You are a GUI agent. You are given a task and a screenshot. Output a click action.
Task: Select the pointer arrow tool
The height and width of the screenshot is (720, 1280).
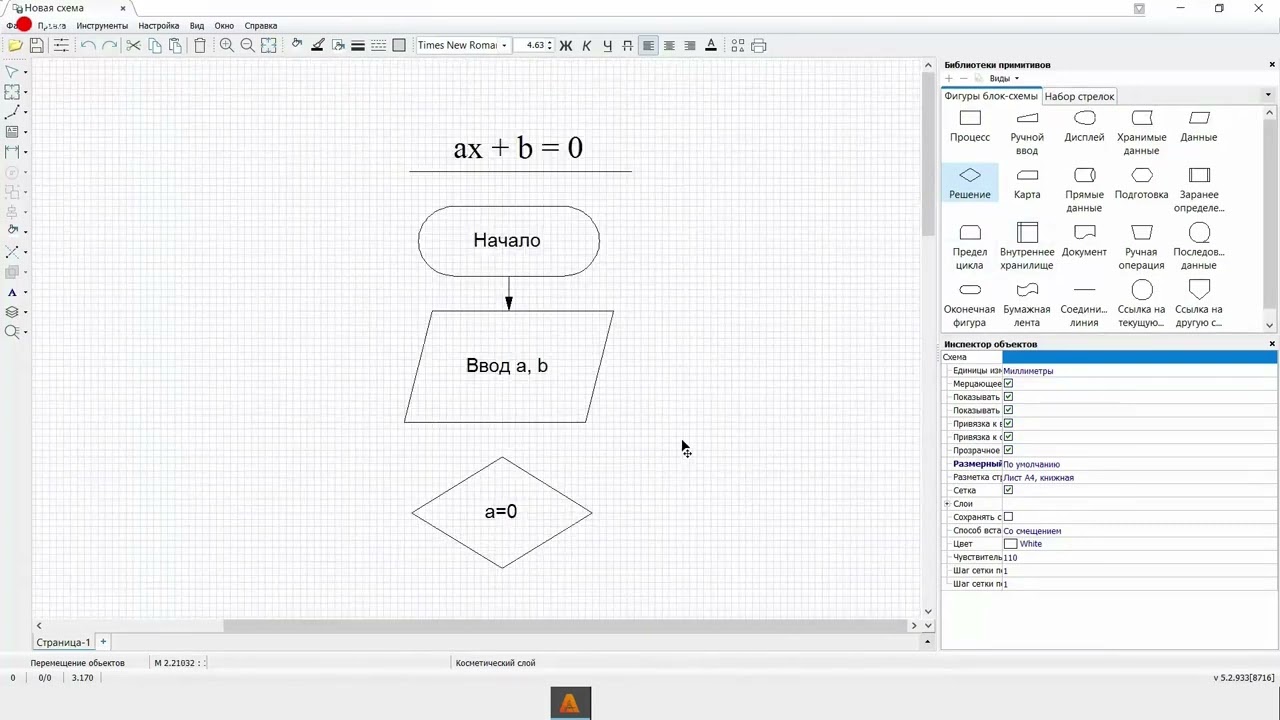click(12, 72)
